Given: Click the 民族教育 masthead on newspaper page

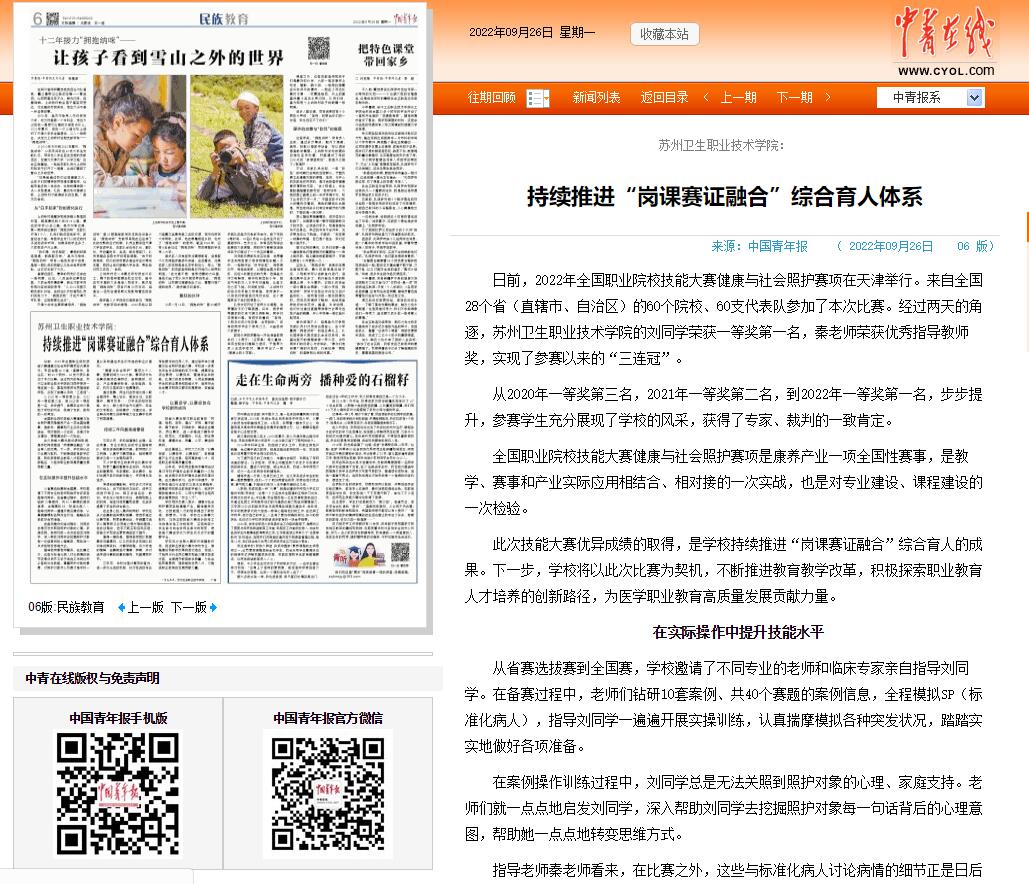Looking at the screenshot, I should point(224,19).
